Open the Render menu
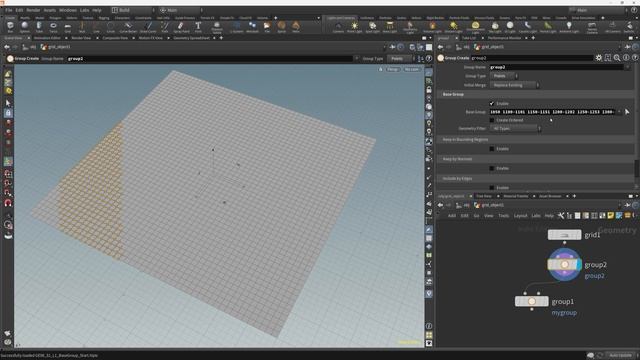The height and width of the screenshot is (360, 640). click(x=33, y=10)
